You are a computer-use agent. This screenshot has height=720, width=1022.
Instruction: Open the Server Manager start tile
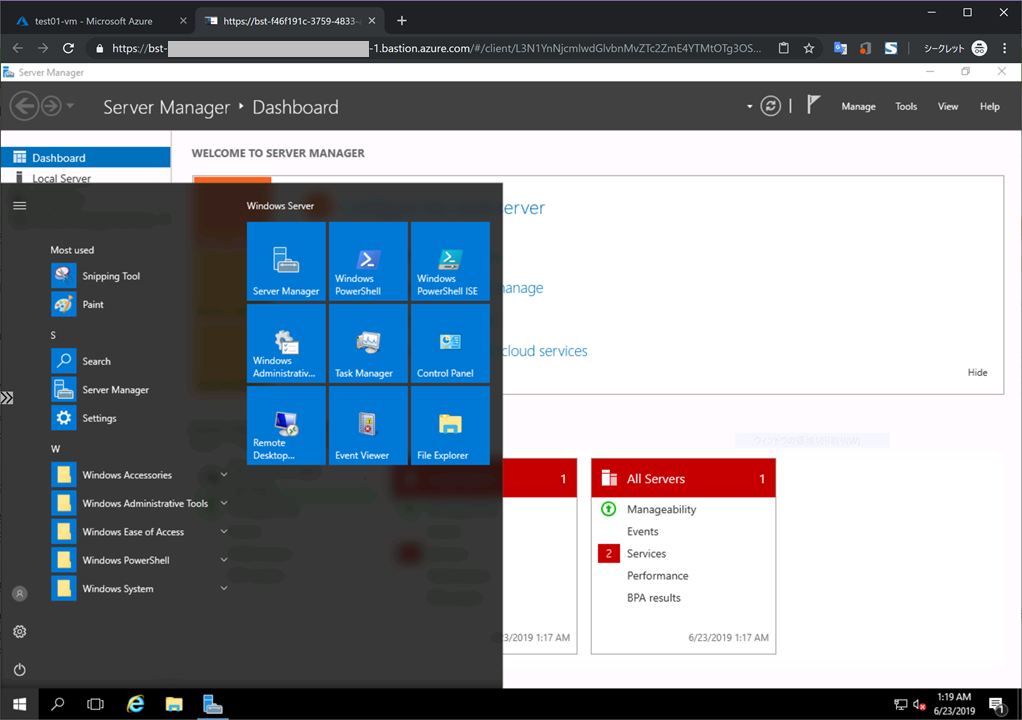coord(286,261)
